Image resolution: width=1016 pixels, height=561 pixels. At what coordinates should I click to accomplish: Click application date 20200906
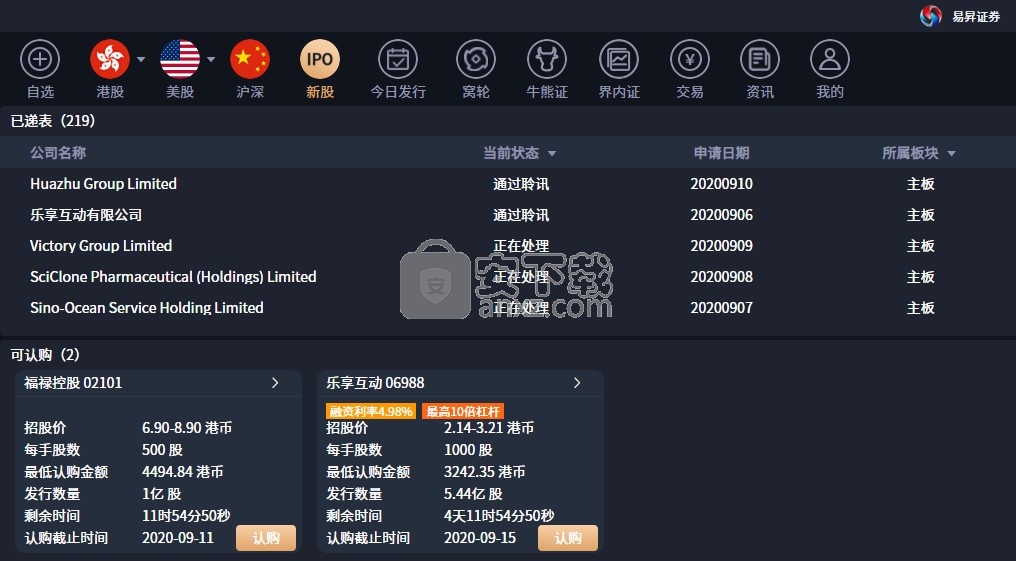721,215
